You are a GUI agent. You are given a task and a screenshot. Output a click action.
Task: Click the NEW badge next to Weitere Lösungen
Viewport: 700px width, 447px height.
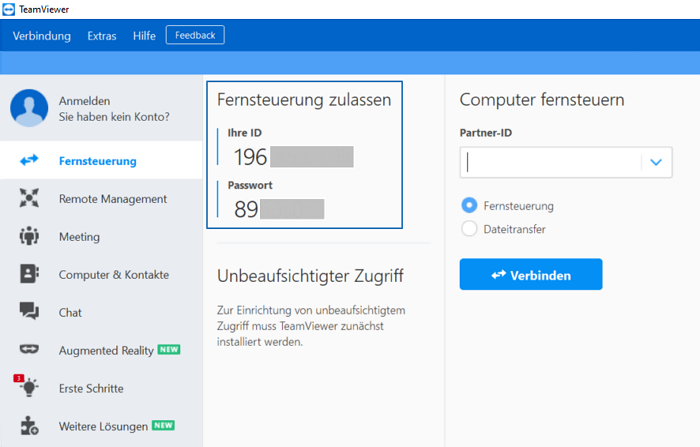[x=163, y=425]
